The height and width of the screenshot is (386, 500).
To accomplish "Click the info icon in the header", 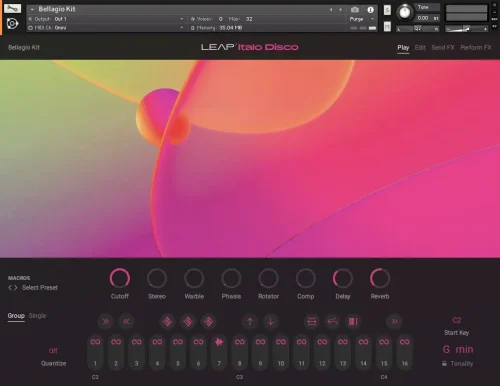I will (370, 10).
